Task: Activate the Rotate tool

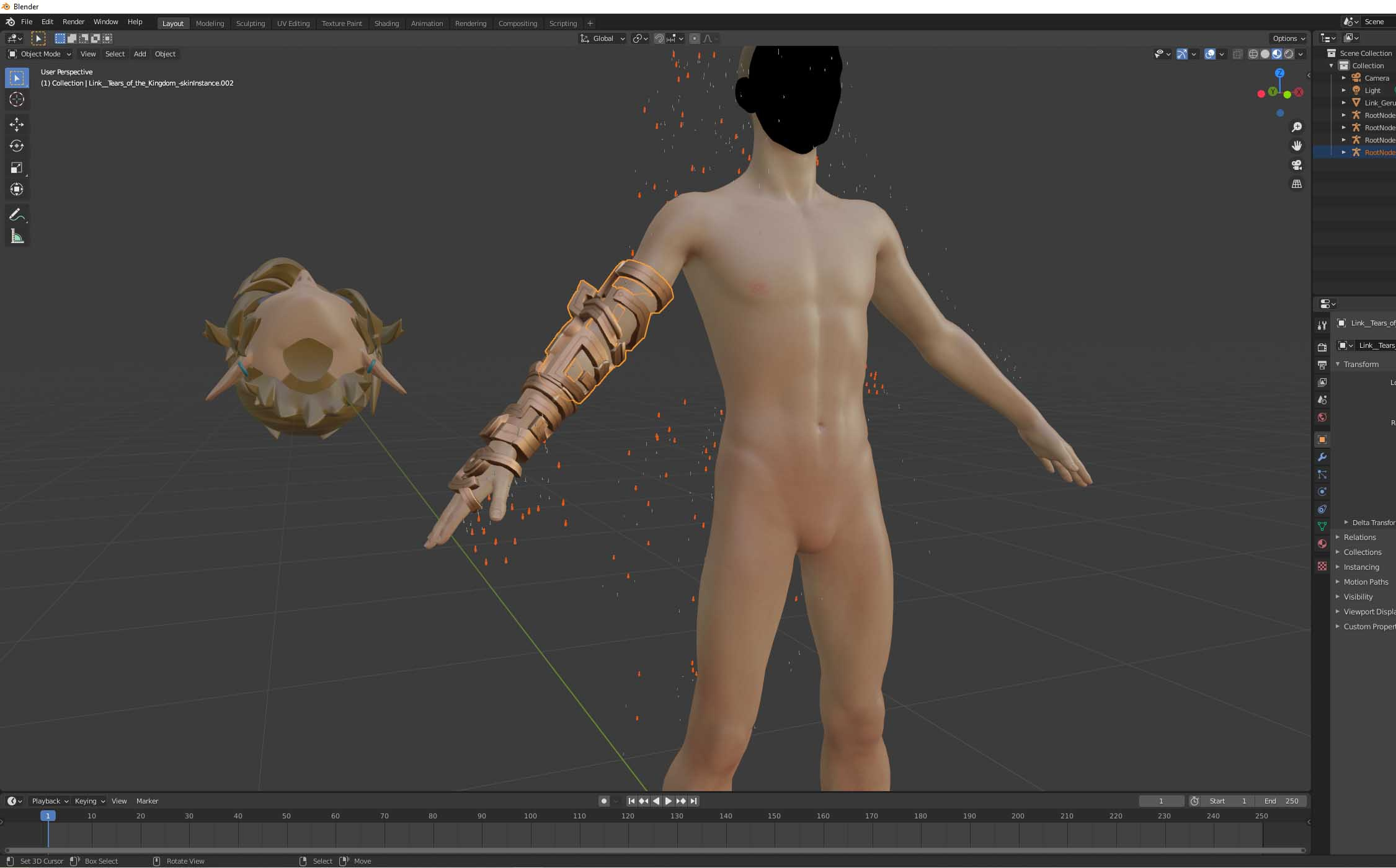Action: pos(17,146)
